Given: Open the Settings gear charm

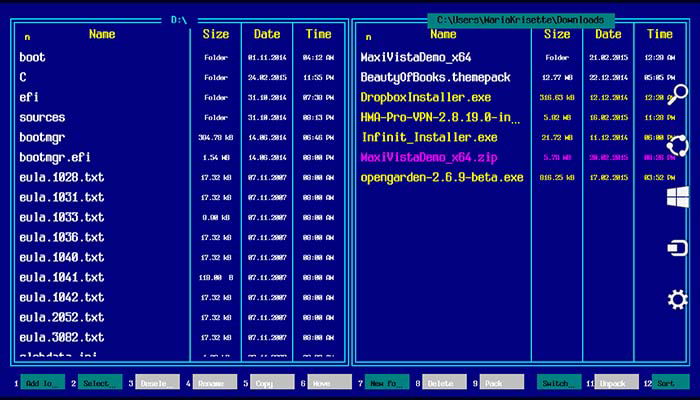Looking at the screenshot, I should pos(678,300).
